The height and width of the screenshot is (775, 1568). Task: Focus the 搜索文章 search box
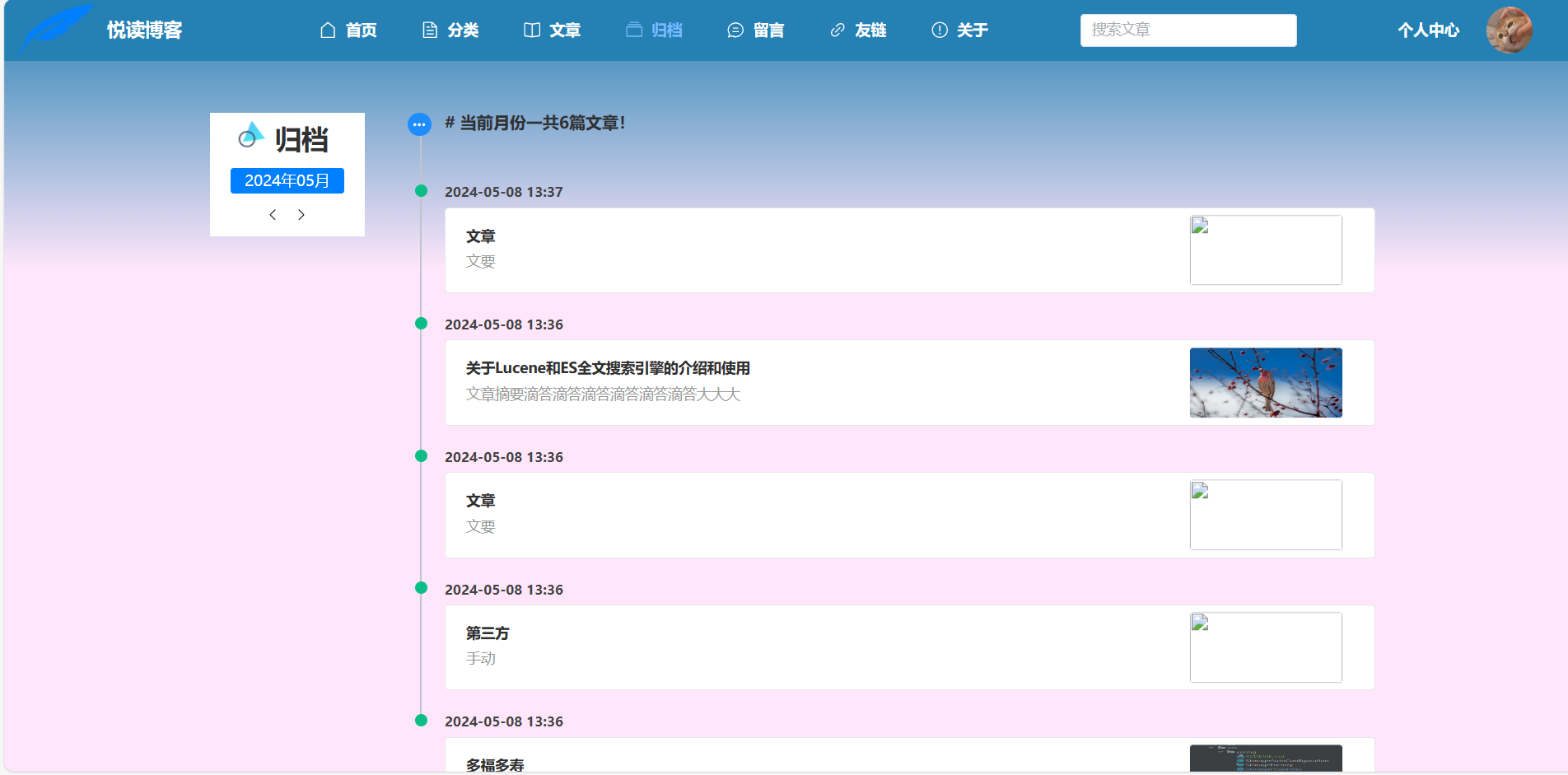click(x=1188, y=30)
